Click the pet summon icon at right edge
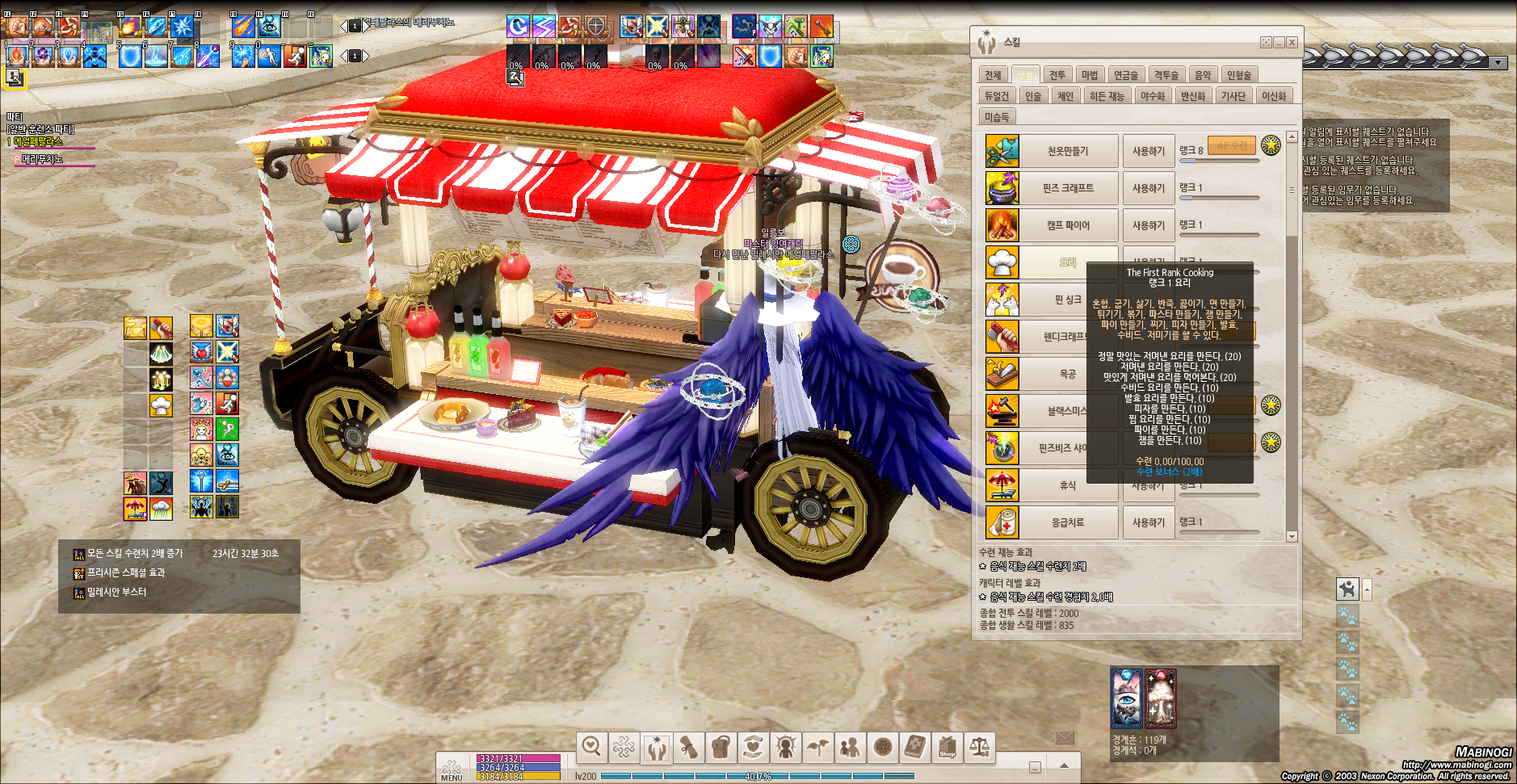The width and height of the screenshot is (1517, 784). (1347, 589)
